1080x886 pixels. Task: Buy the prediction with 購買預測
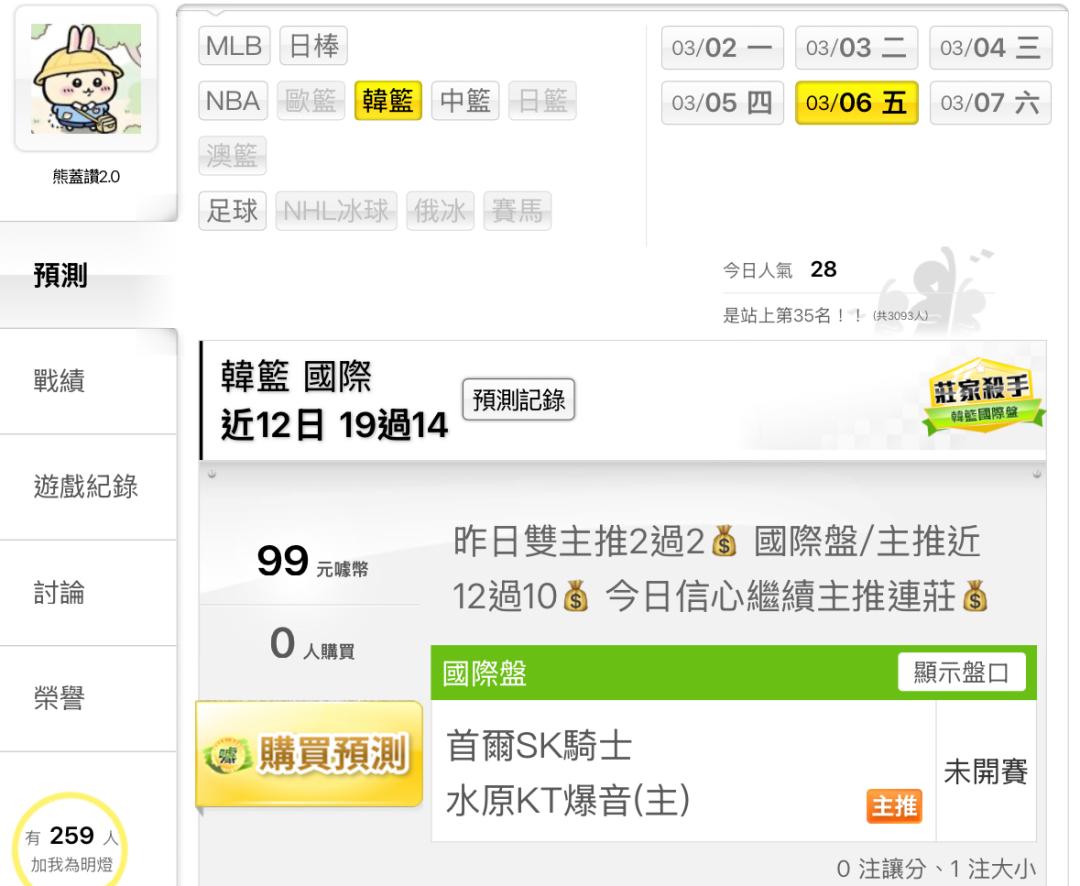(x=309, y=754)
